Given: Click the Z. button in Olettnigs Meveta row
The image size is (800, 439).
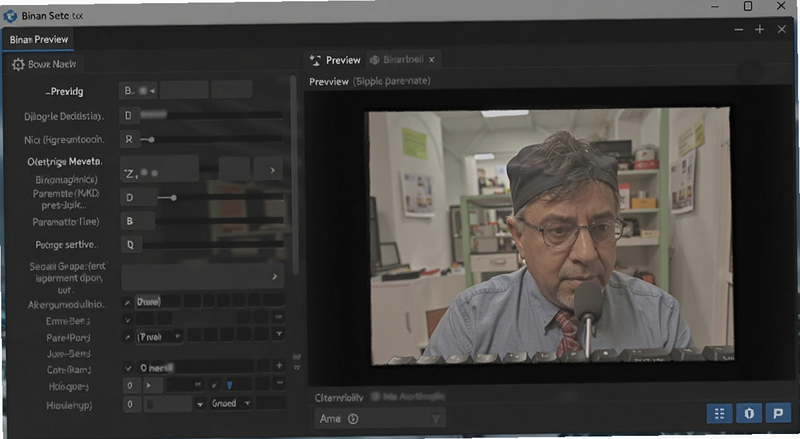Looking at the screenshot, I should tap(159, 169).
